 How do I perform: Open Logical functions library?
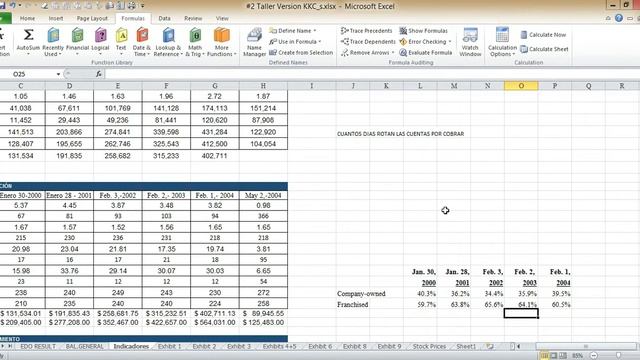[x=100, y=42]
